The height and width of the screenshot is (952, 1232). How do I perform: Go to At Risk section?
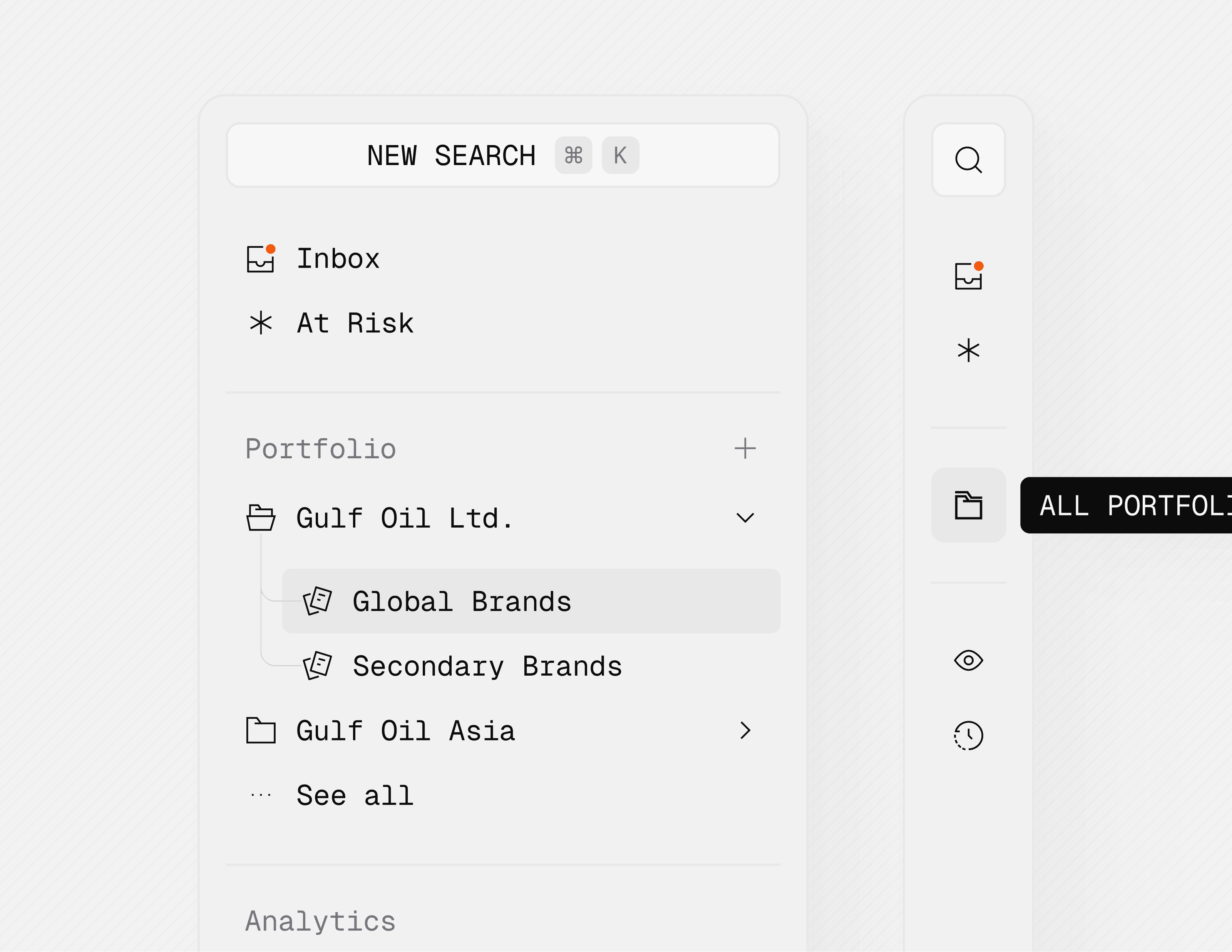[x=355, y=324]
